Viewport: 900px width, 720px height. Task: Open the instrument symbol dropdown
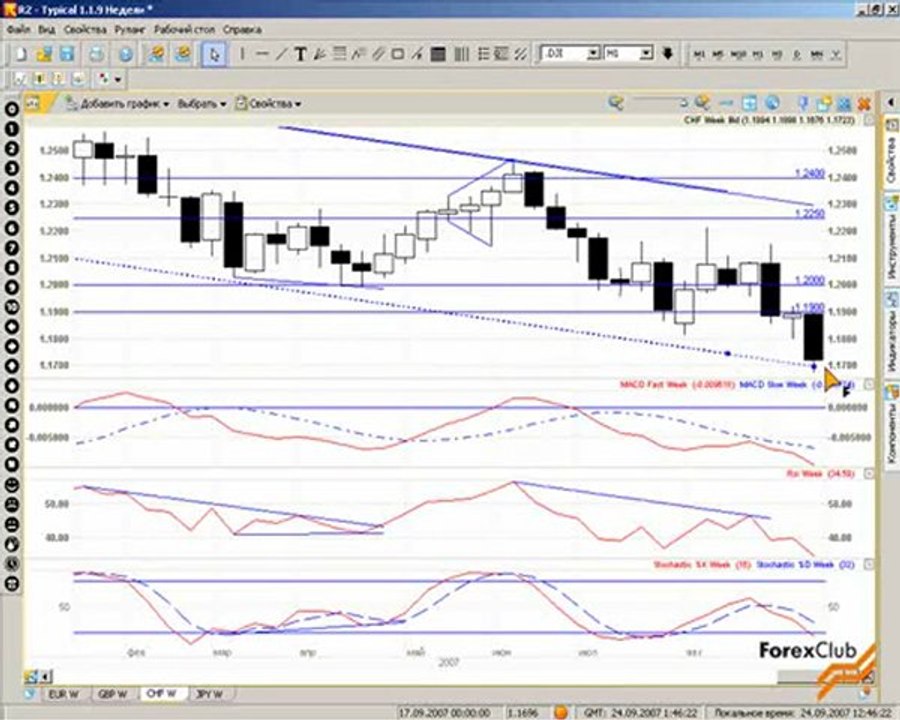coord(593,53)
